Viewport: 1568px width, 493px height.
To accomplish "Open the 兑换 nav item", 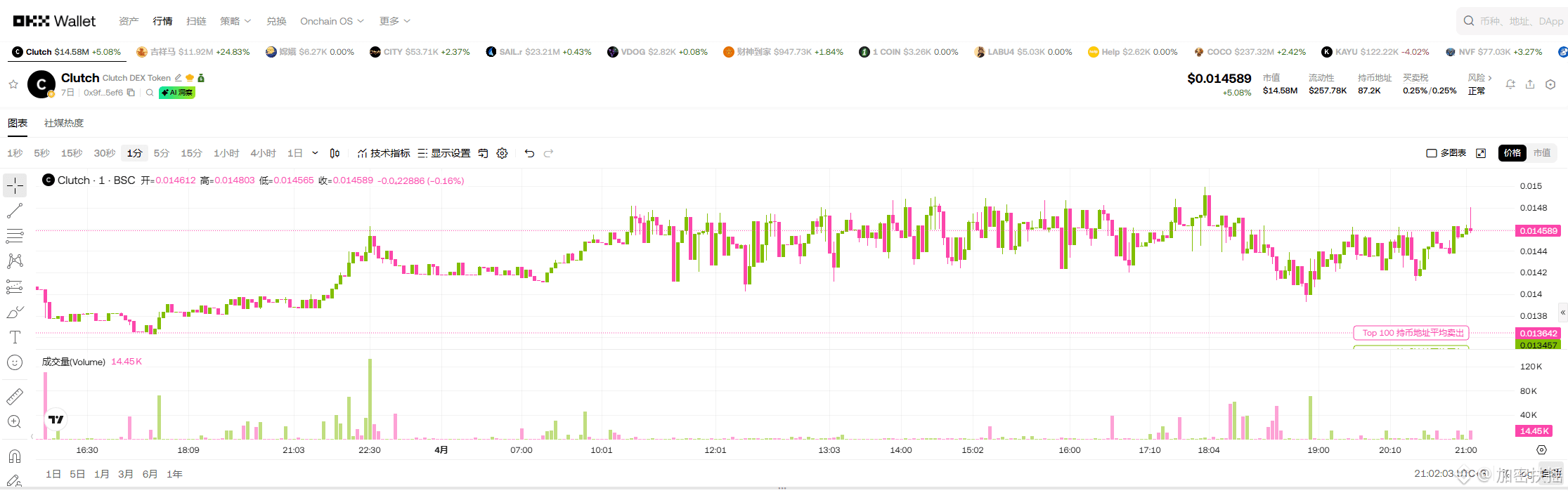I will coord(276,21).
